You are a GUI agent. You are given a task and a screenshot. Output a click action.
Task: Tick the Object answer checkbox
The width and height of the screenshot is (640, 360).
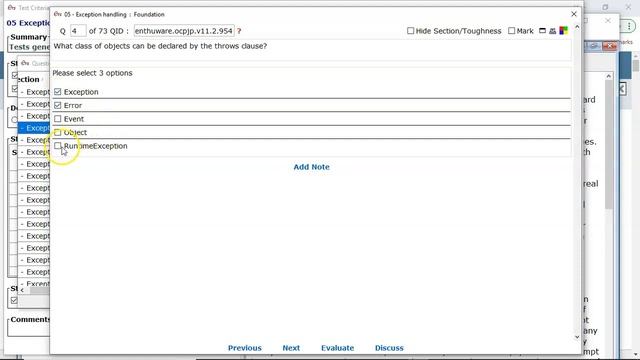[x=58, y=132]
